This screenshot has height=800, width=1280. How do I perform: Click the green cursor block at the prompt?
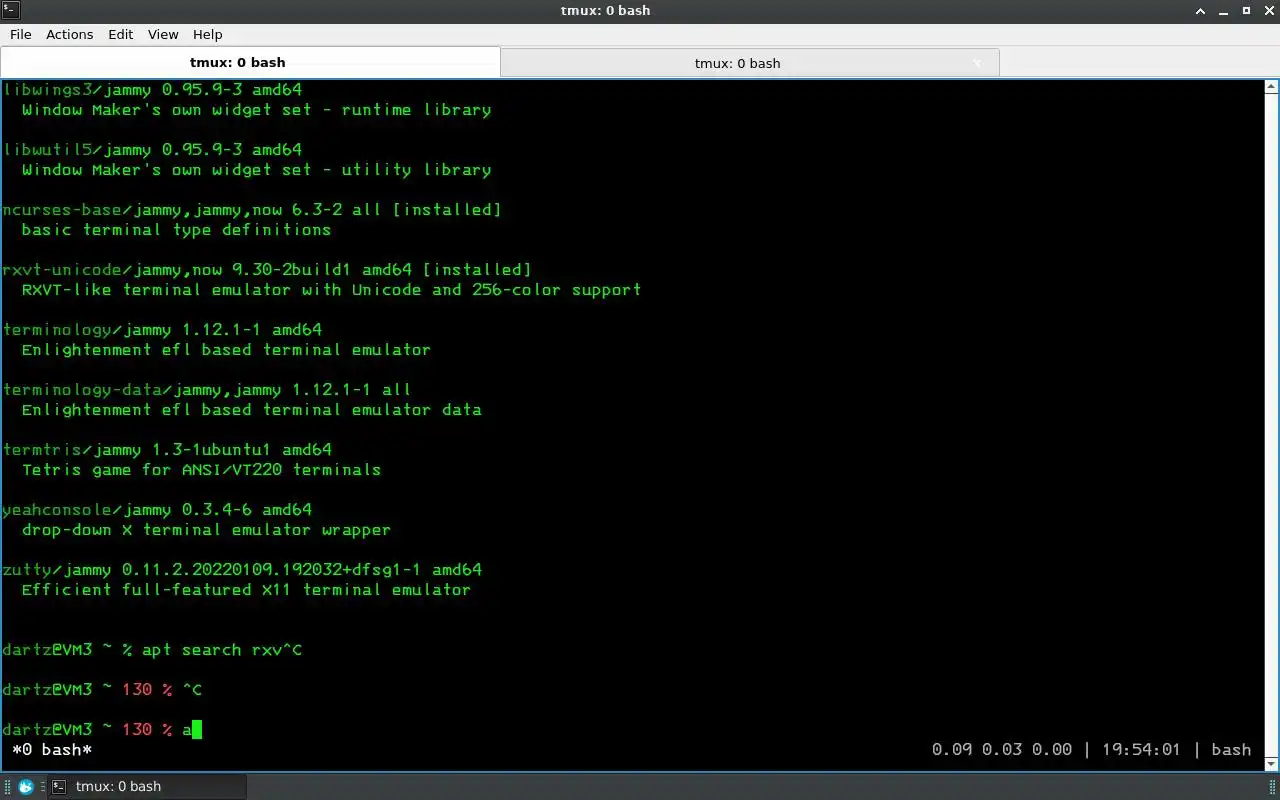pos(197,729)
